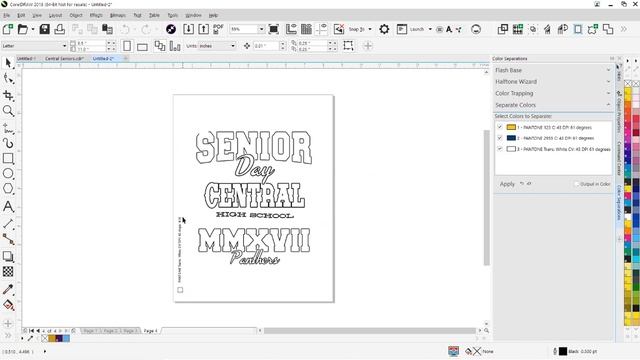The width and height of the screenshot is (640, 360).
Task: Click the Open folder icon
Action: coord(23,29)
